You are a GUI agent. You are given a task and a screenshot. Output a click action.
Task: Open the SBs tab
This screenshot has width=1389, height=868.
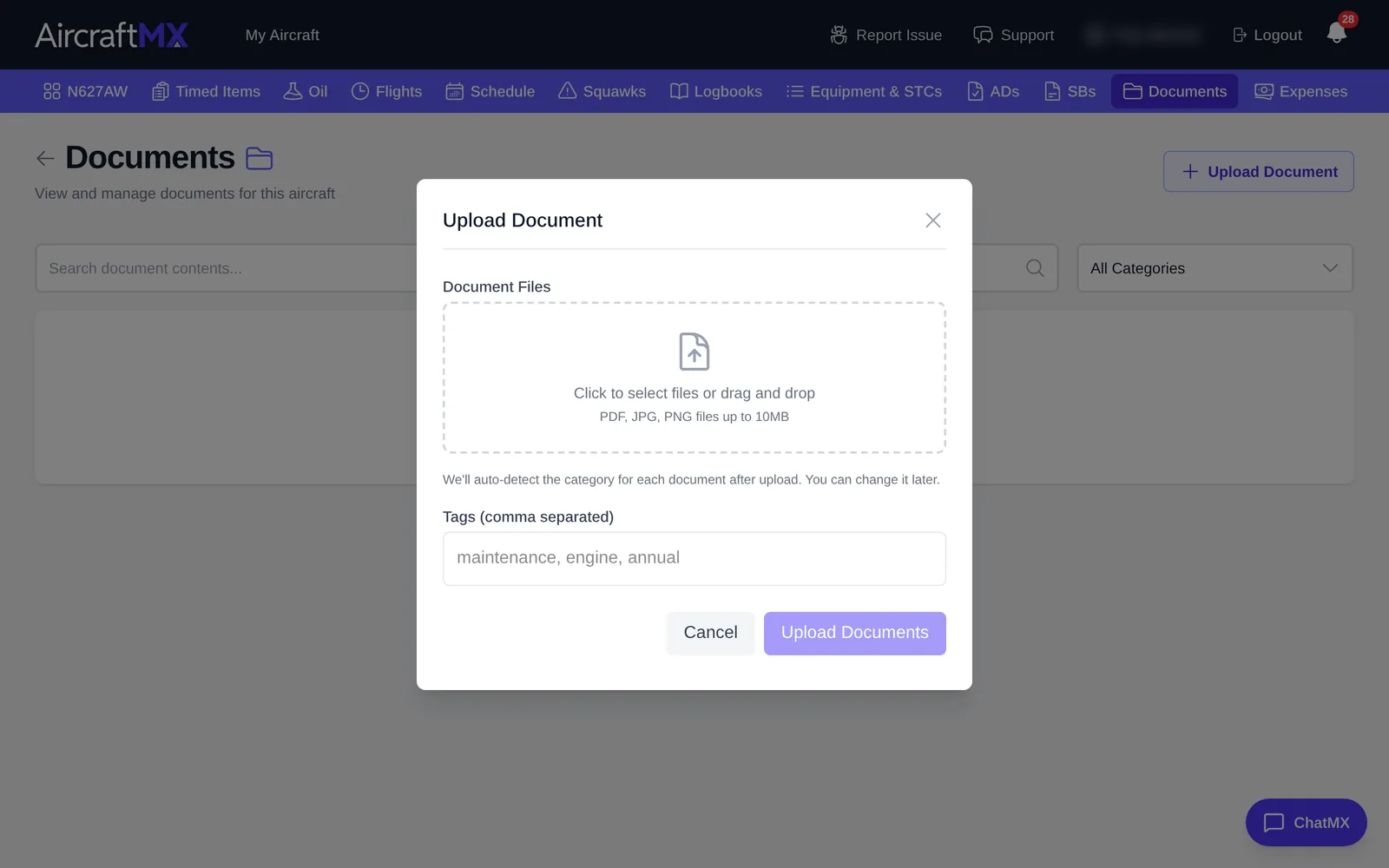point(1070,91)
